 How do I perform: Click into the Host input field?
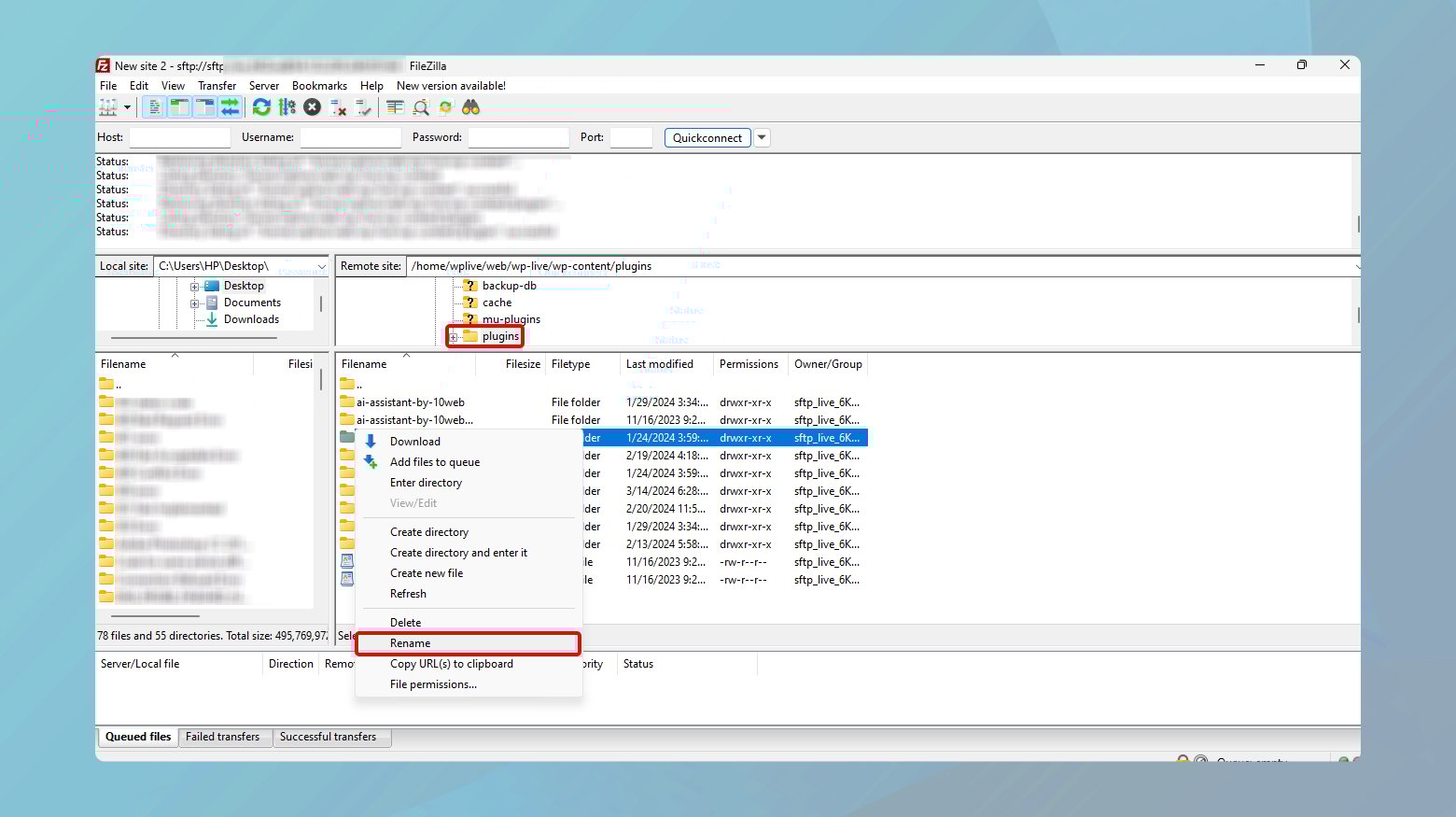coord(179,137)
